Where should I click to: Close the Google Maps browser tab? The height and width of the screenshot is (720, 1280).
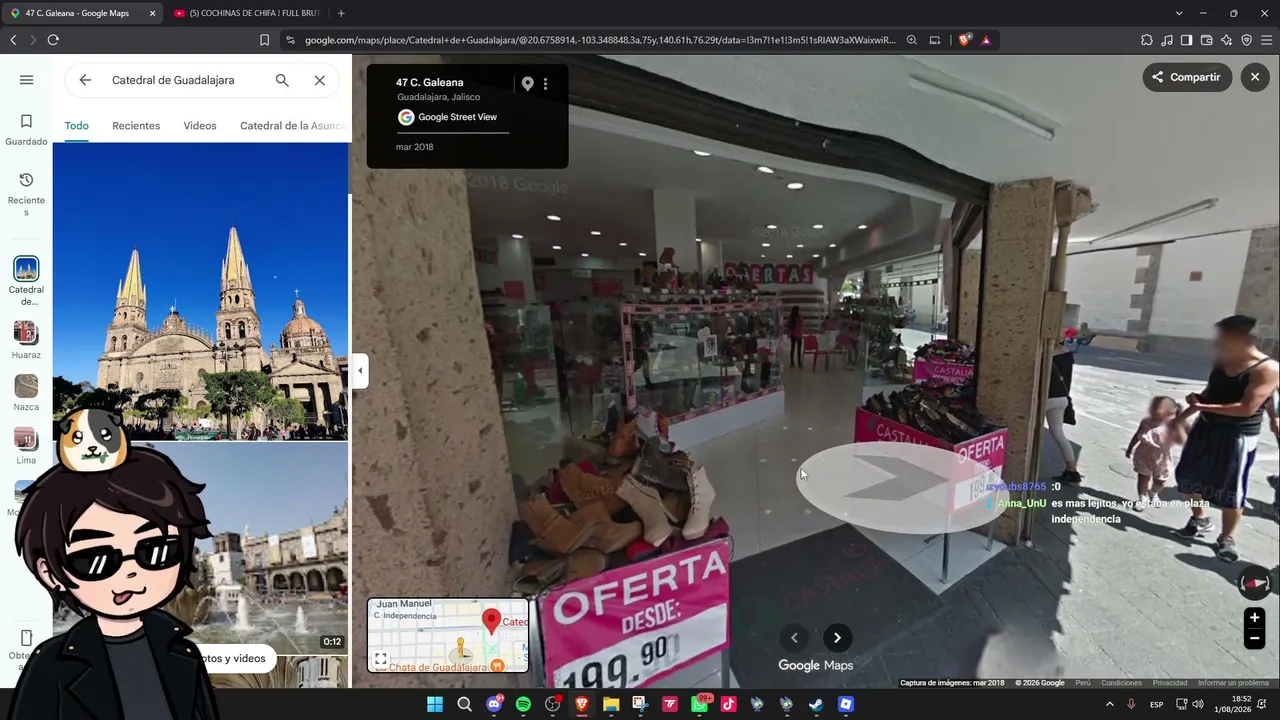click(152, 13)
